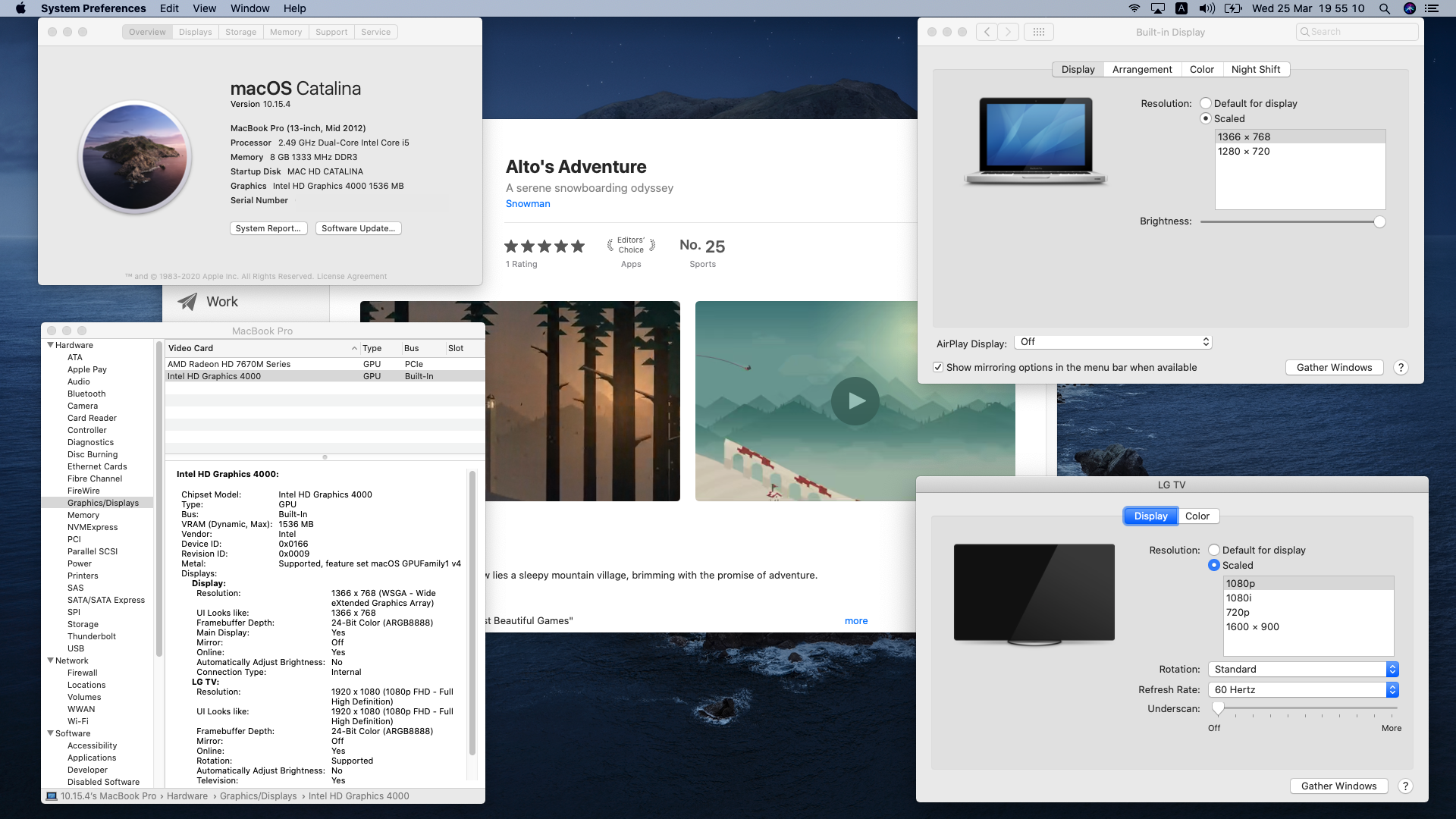Click the volume icon in menu bar
This screenshot has height=819, width=1456.
tap(1207, 8)
